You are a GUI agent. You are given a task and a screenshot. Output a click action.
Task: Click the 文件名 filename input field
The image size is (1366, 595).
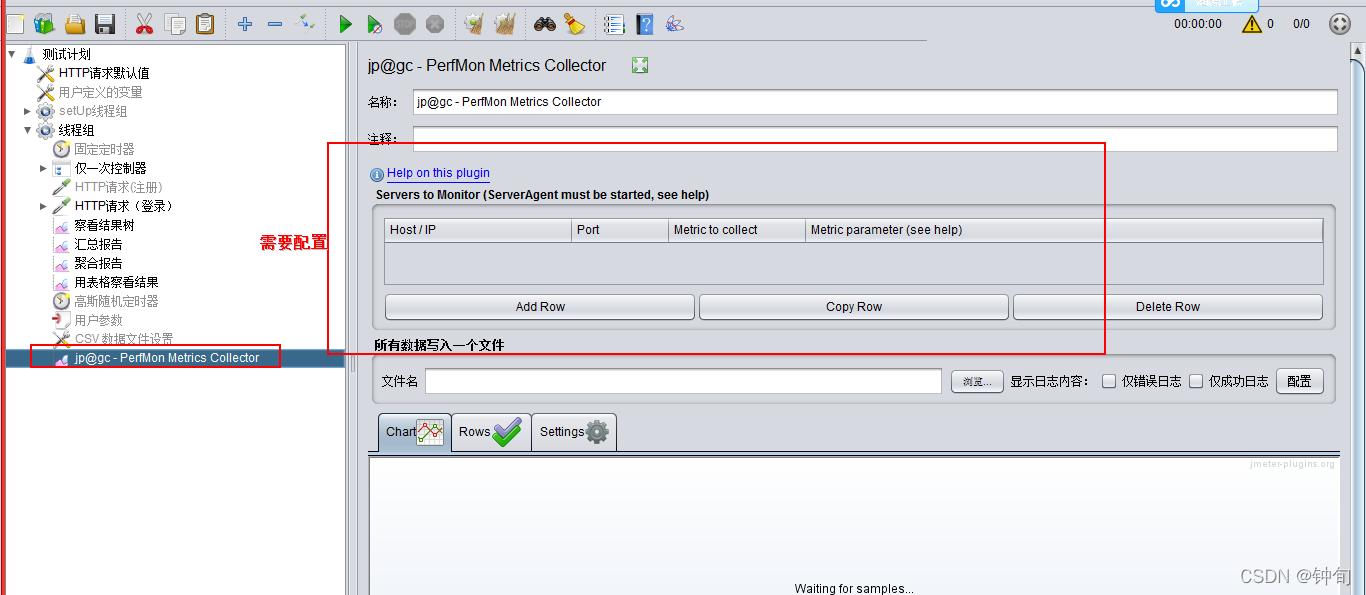[683, 381]
